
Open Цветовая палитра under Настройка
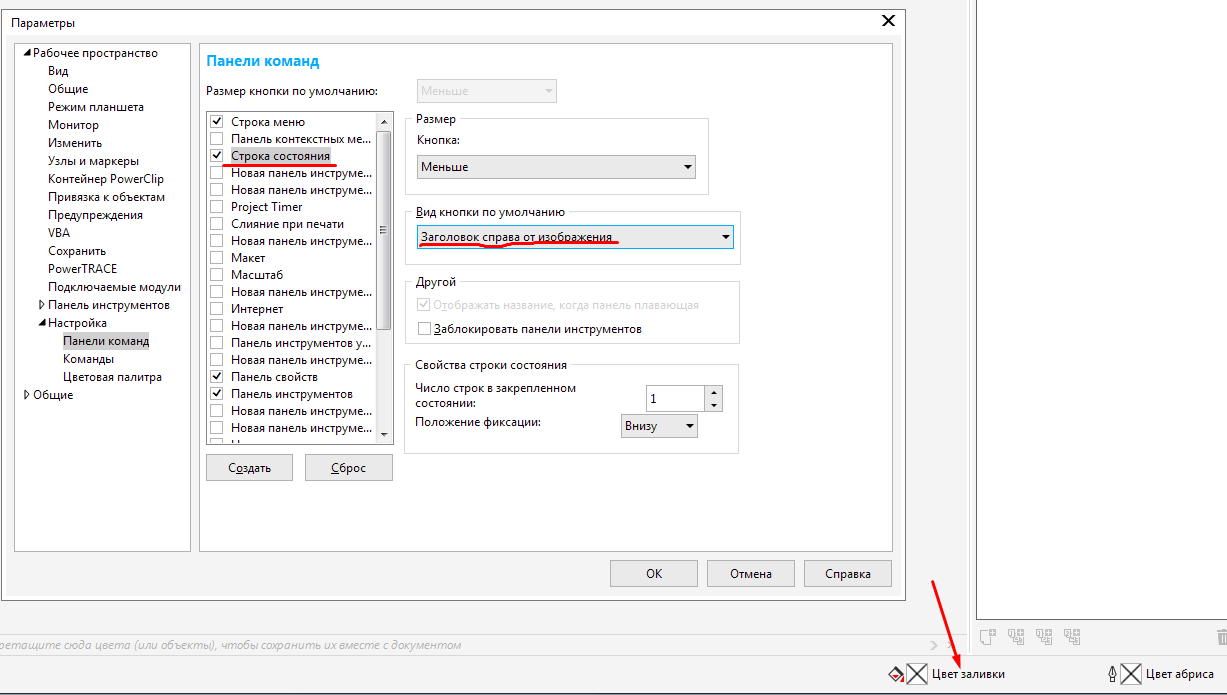112,377
